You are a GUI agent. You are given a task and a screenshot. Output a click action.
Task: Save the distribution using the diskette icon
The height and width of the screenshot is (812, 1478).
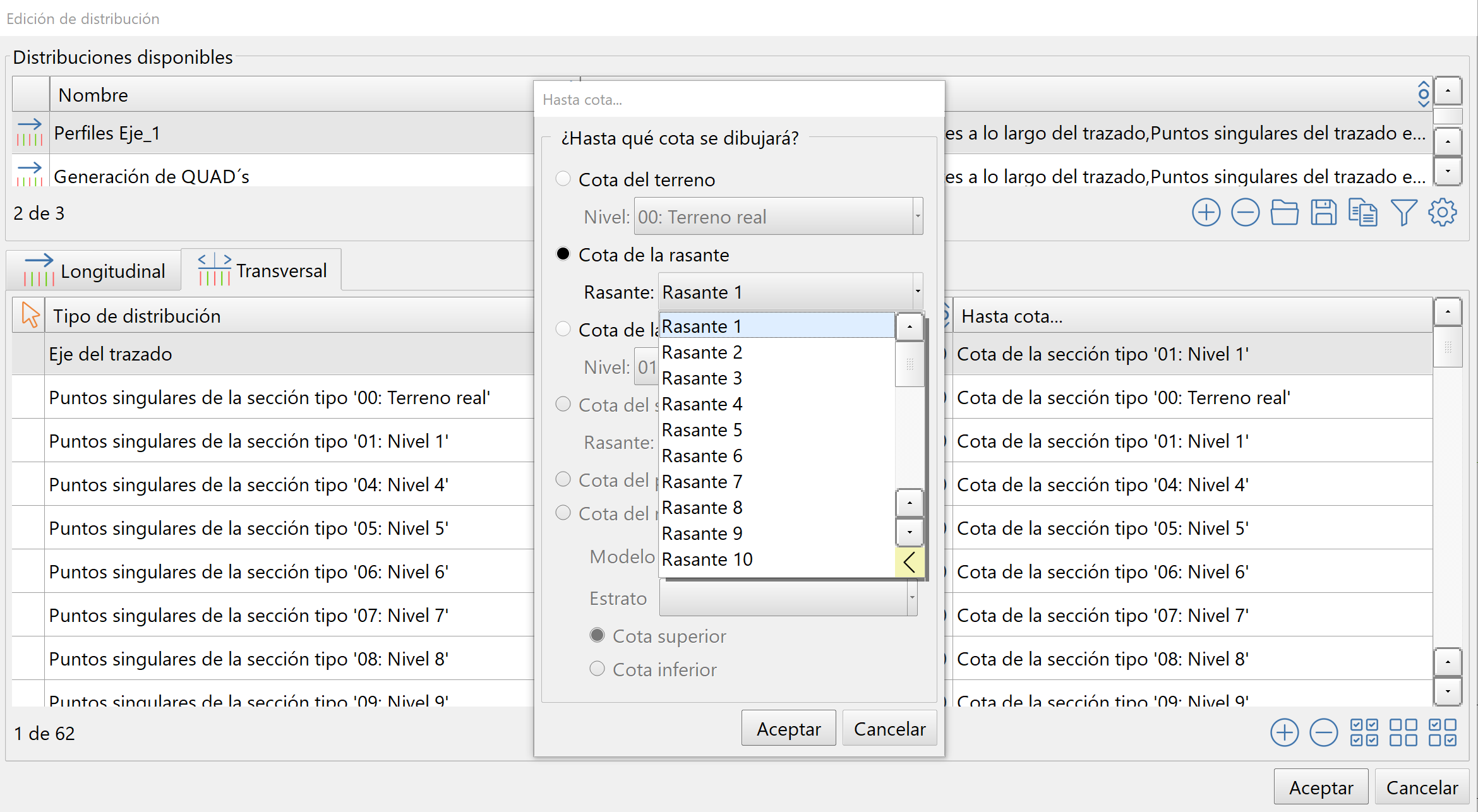(1325, 213)
